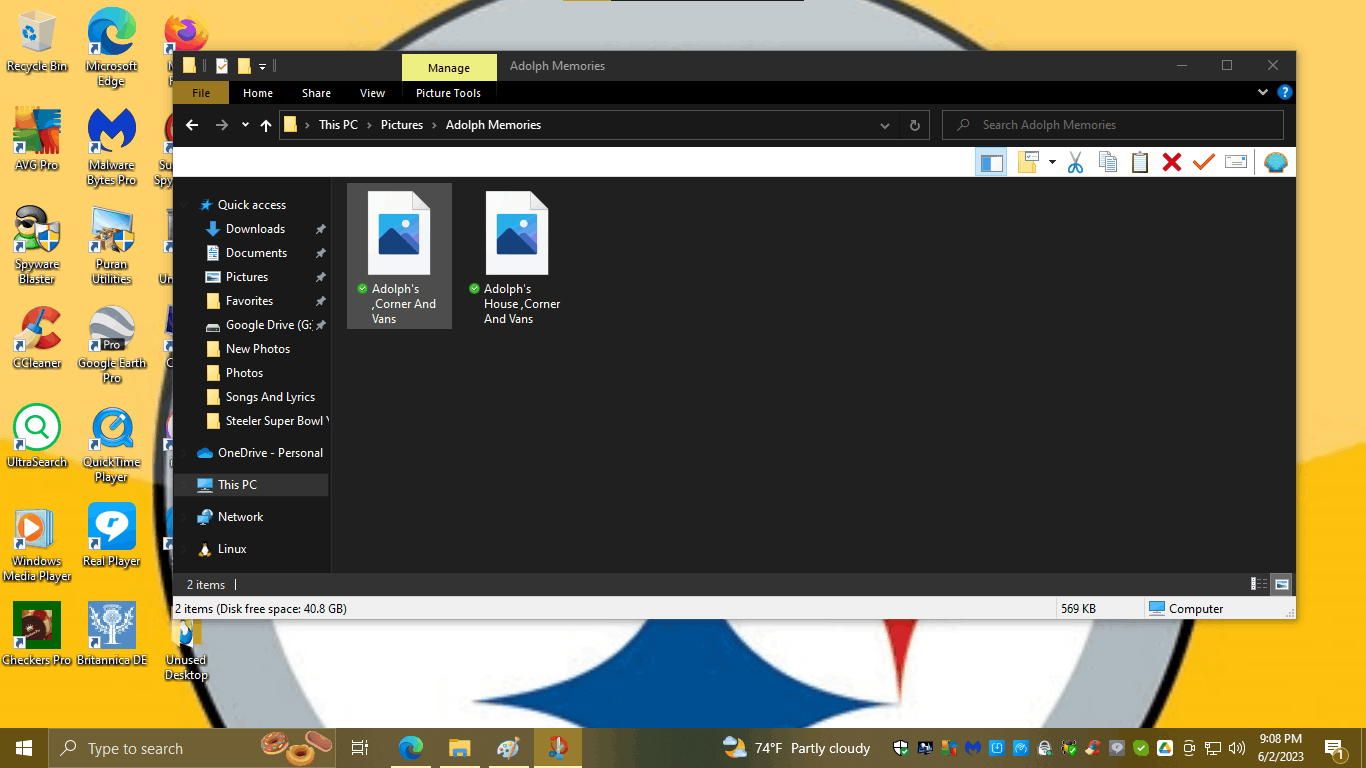The width and height of the screenshot is (1366, 768).
Task: Refresh the Adolph Memories folder
Action: coord(914,125)
